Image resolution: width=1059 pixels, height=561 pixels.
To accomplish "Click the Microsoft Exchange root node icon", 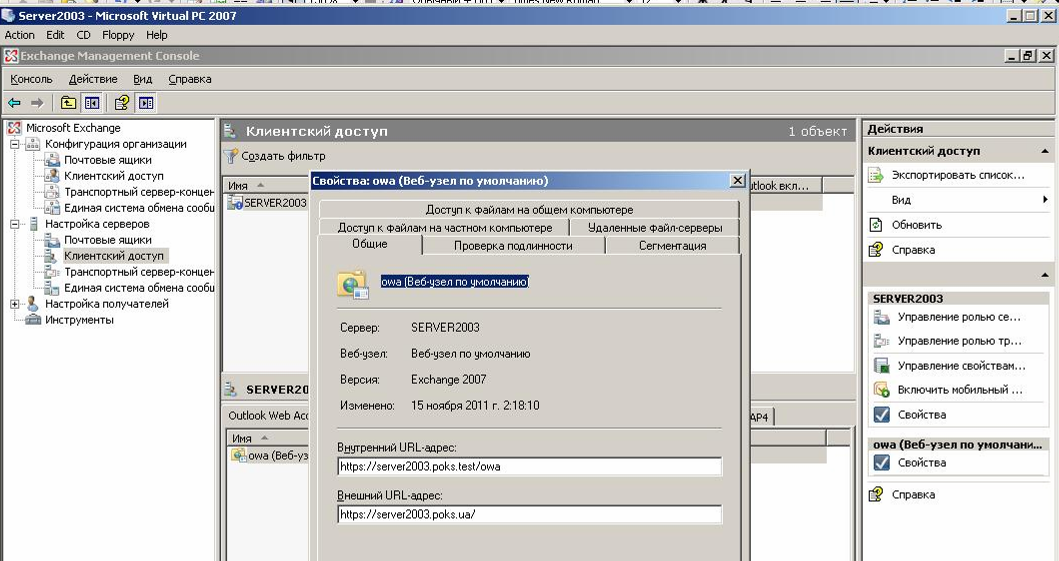I will coord(14,128).
